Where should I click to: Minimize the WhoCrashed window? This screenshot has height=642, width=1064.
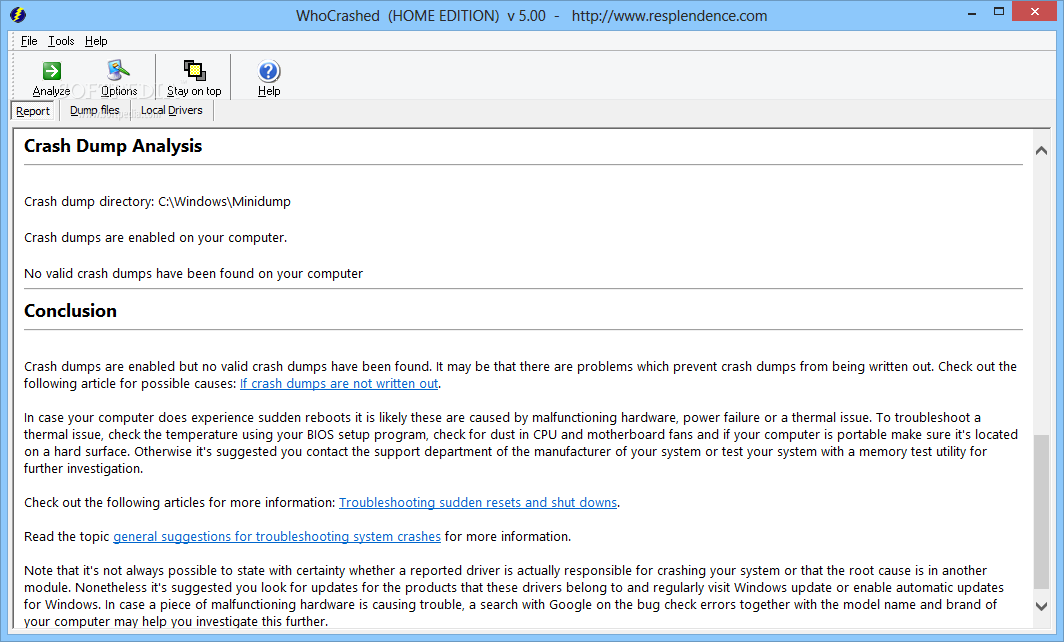point(972,12)
